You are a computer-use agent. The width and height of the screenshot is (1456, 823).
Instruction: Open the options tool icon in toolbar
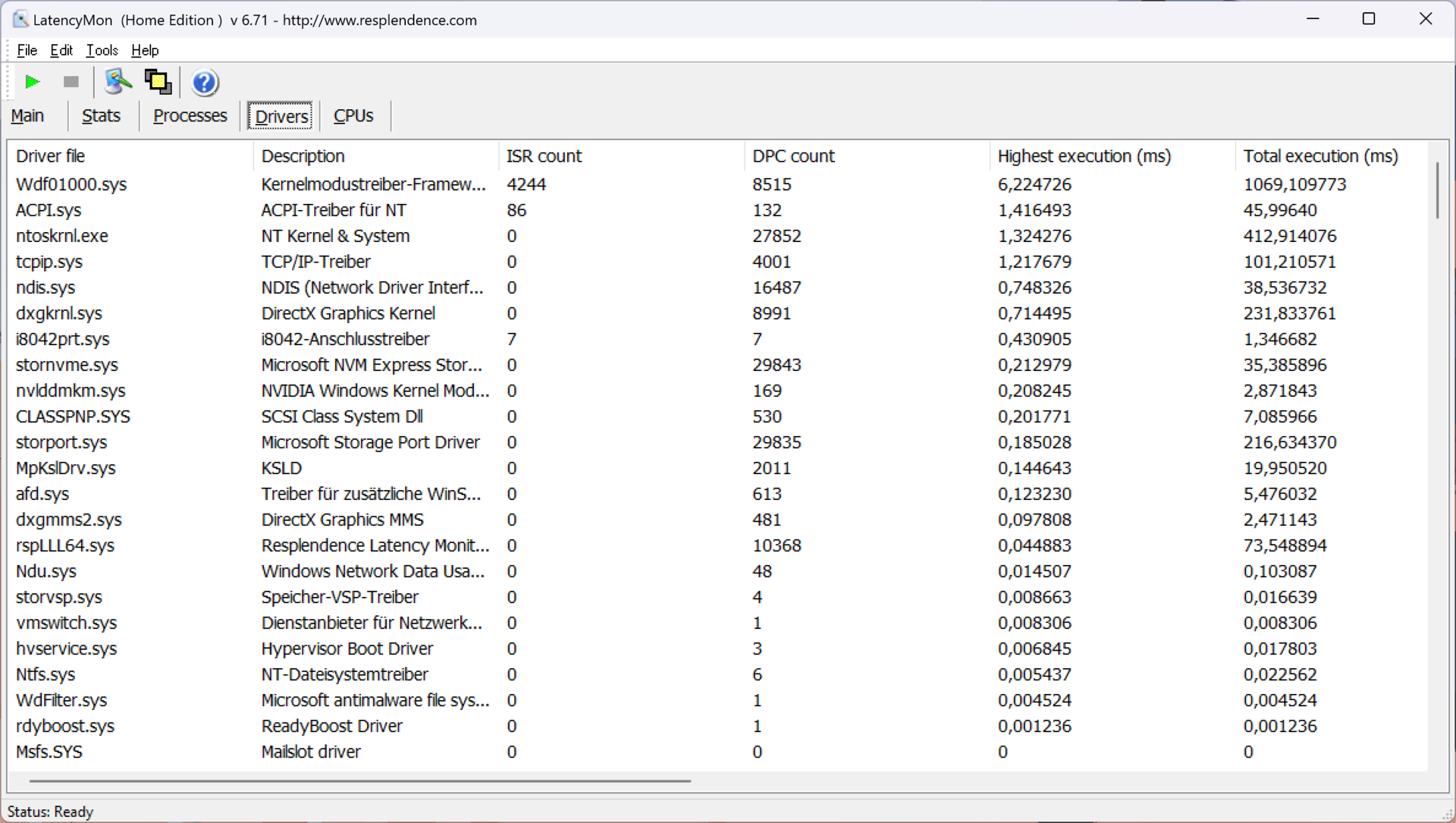click(118, 82)
